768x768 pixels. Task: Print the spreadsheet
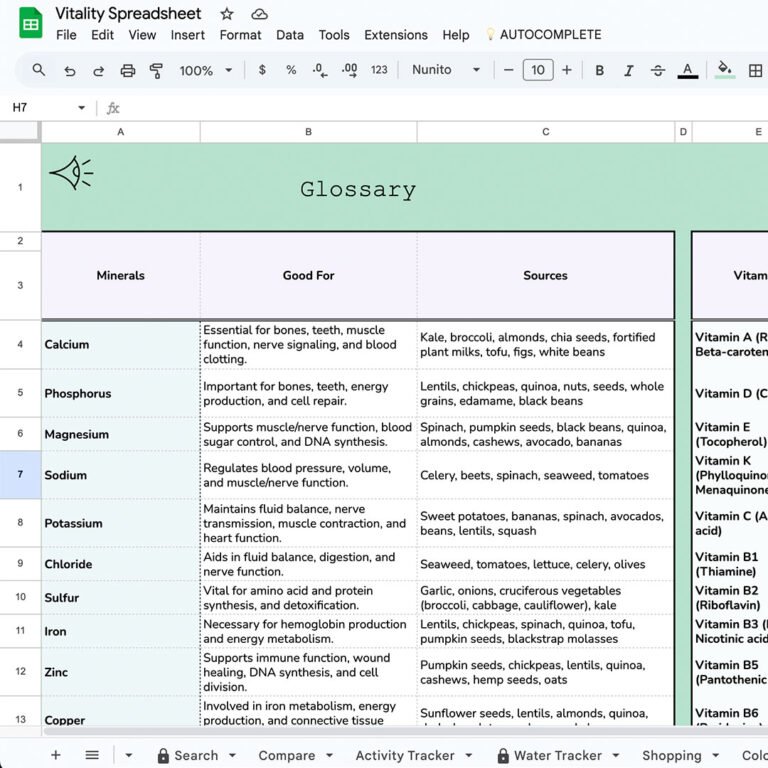click(x=128, y=71)
